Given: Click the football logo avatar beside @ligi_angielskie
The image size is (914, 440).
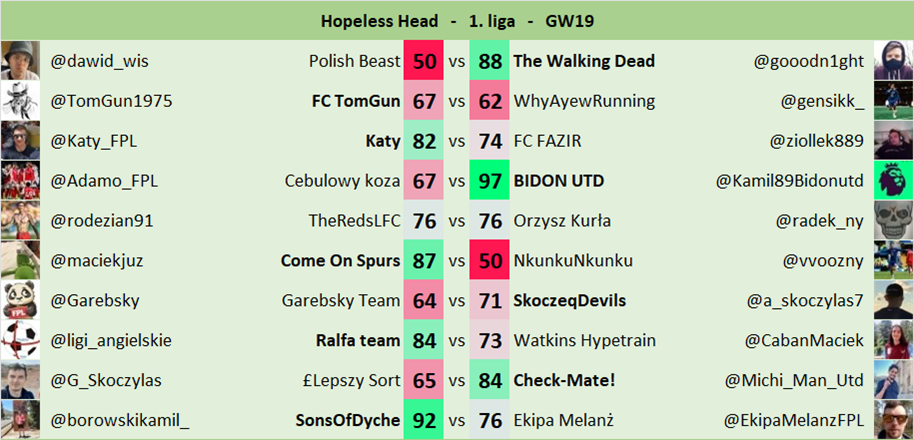Looking at the screenshot, I should click(x=19, y=341).
